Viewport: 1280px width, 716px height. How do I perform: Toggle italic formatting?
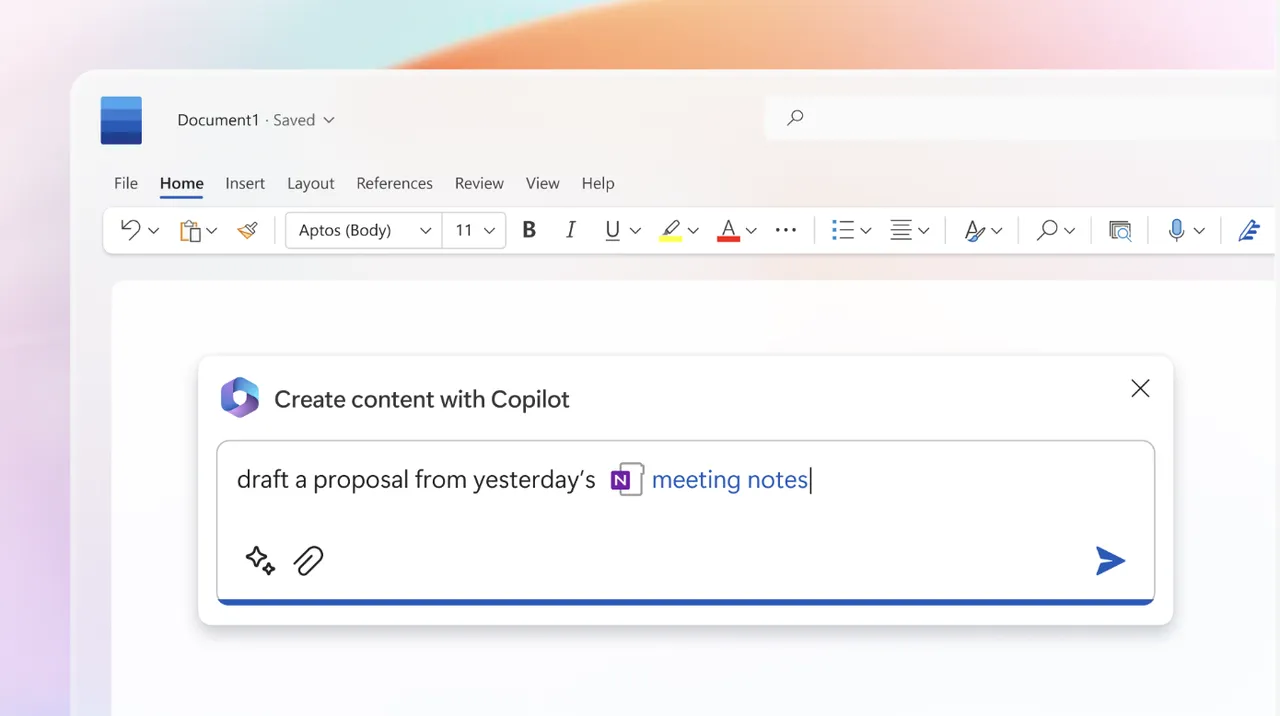pos(570,229)
